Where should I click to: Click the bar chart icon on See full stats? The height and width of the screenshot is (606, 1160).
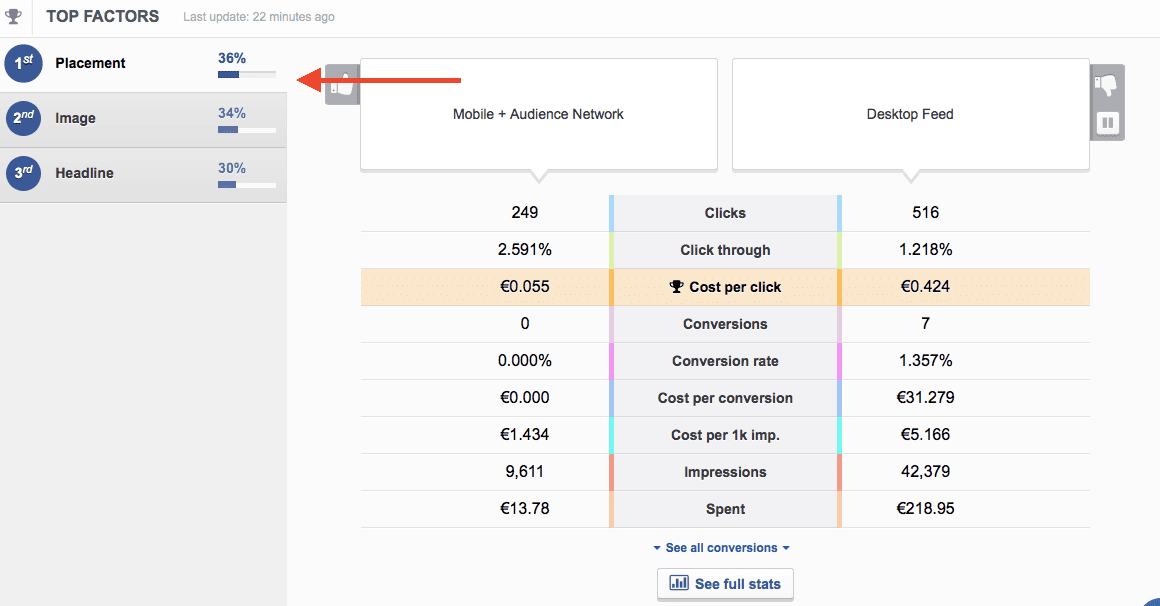click(678, 584)
